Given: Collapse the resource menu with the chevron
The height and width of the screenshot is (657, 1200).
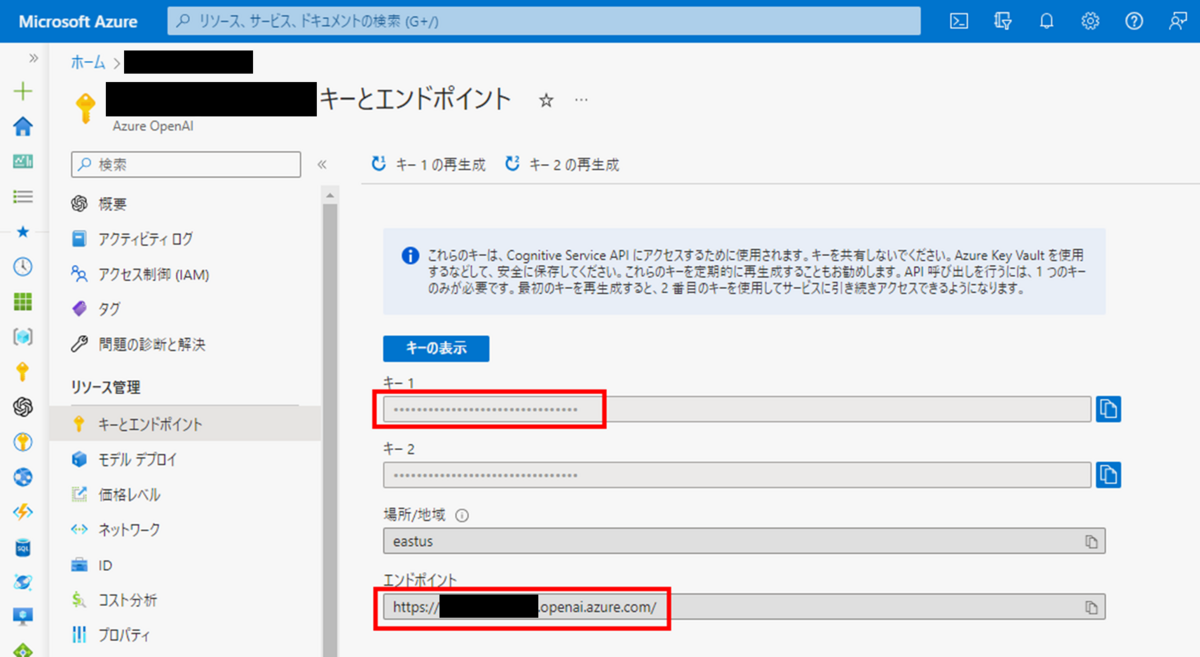Looking at the screenshot, I should coord(322,164).
